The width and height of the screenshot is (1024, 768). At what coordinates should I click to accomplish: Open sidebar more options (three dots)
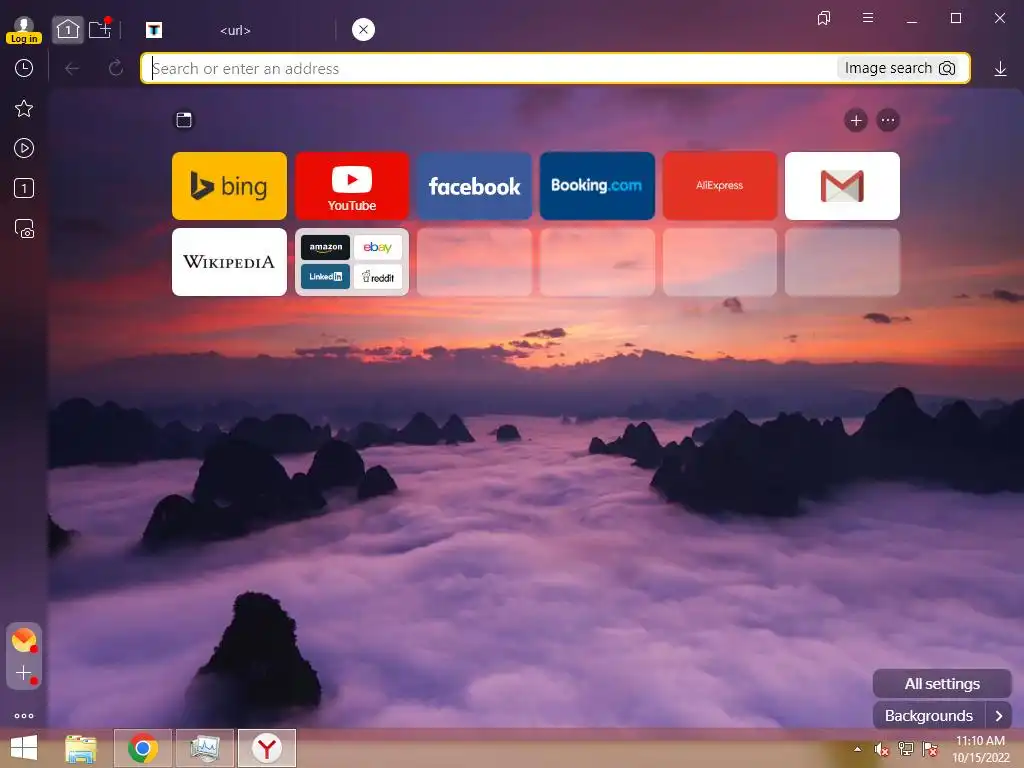point(24,716)
